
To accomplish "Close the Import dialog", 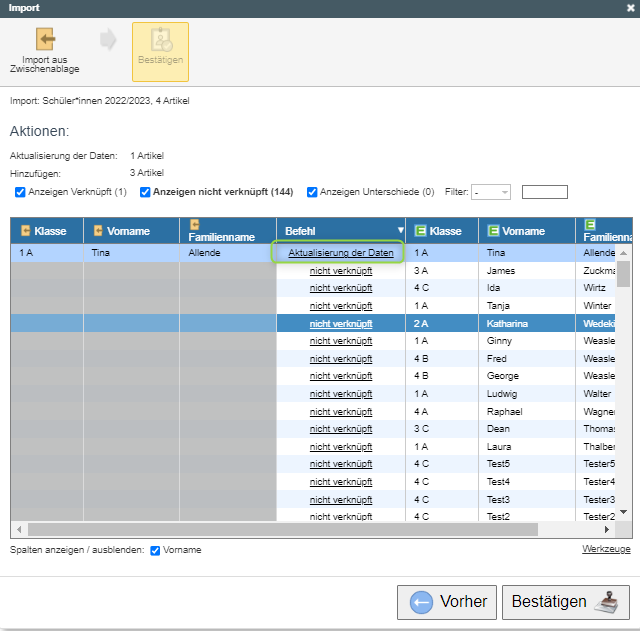I will [631, 8].
